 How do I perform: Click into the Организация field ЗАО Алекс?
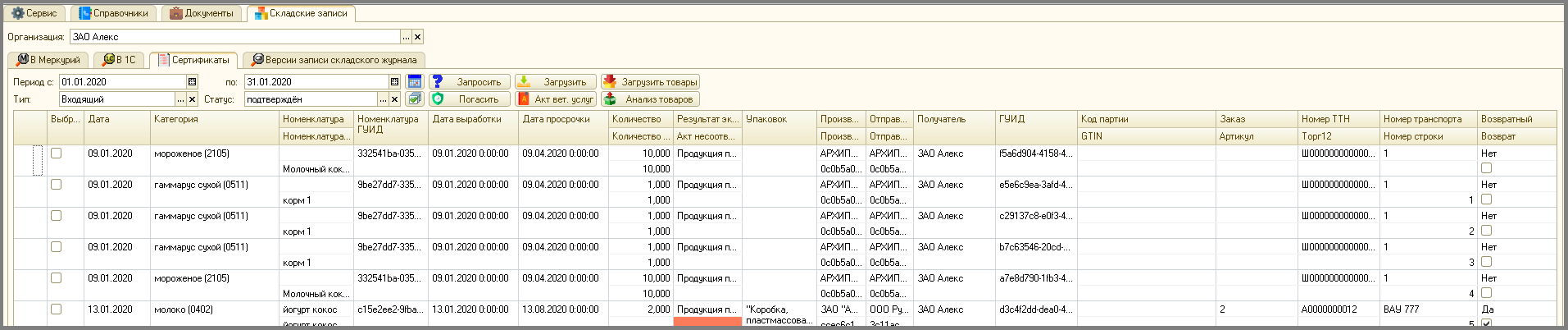[x=235, y=37]
